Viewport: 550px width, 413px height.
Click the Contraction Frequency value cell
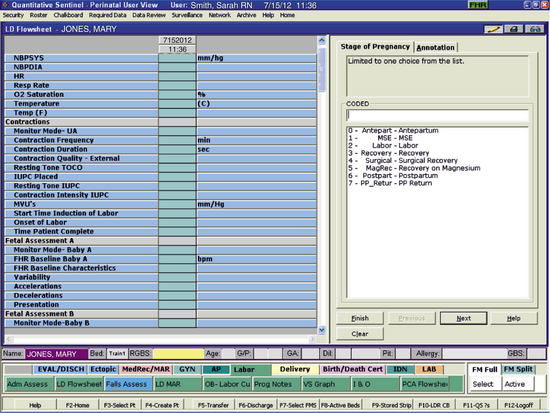point(177,140)
